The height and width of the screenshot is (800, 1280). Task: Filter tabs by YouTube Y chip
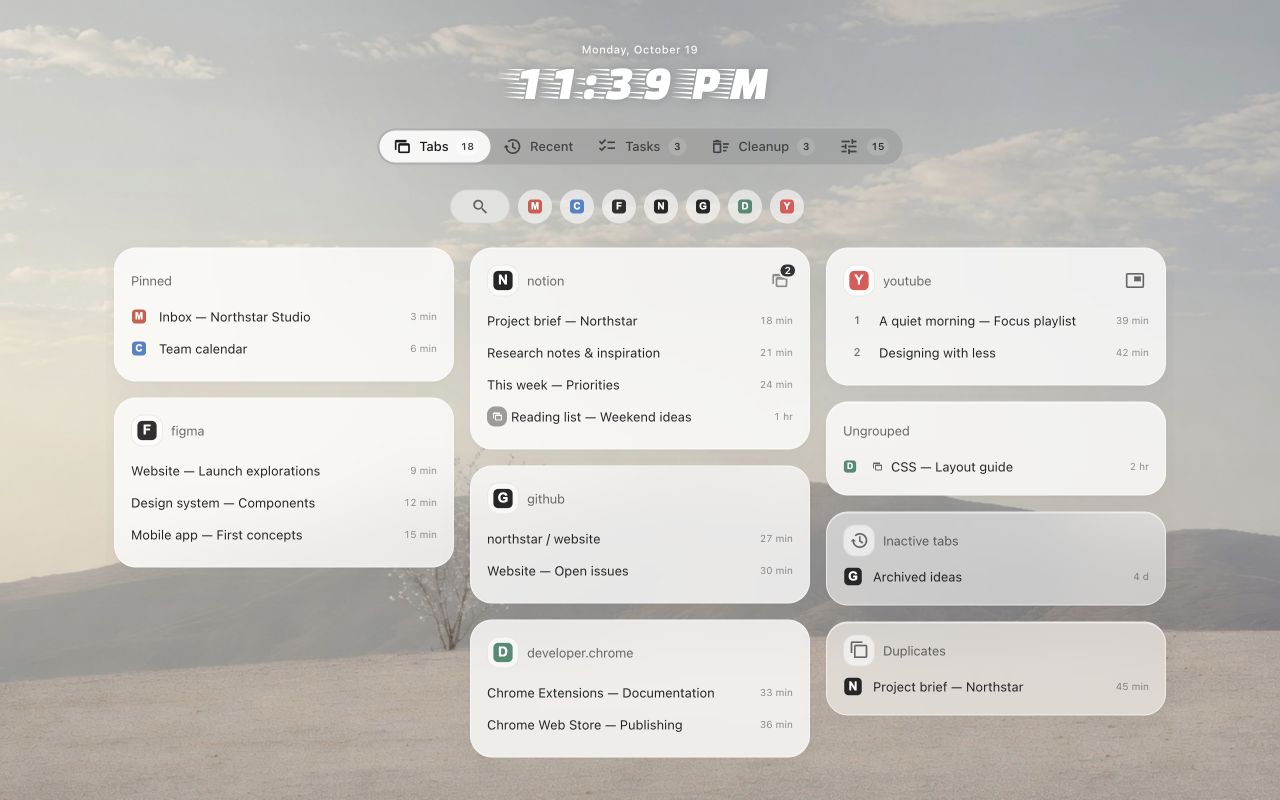[x=787, y=206]
